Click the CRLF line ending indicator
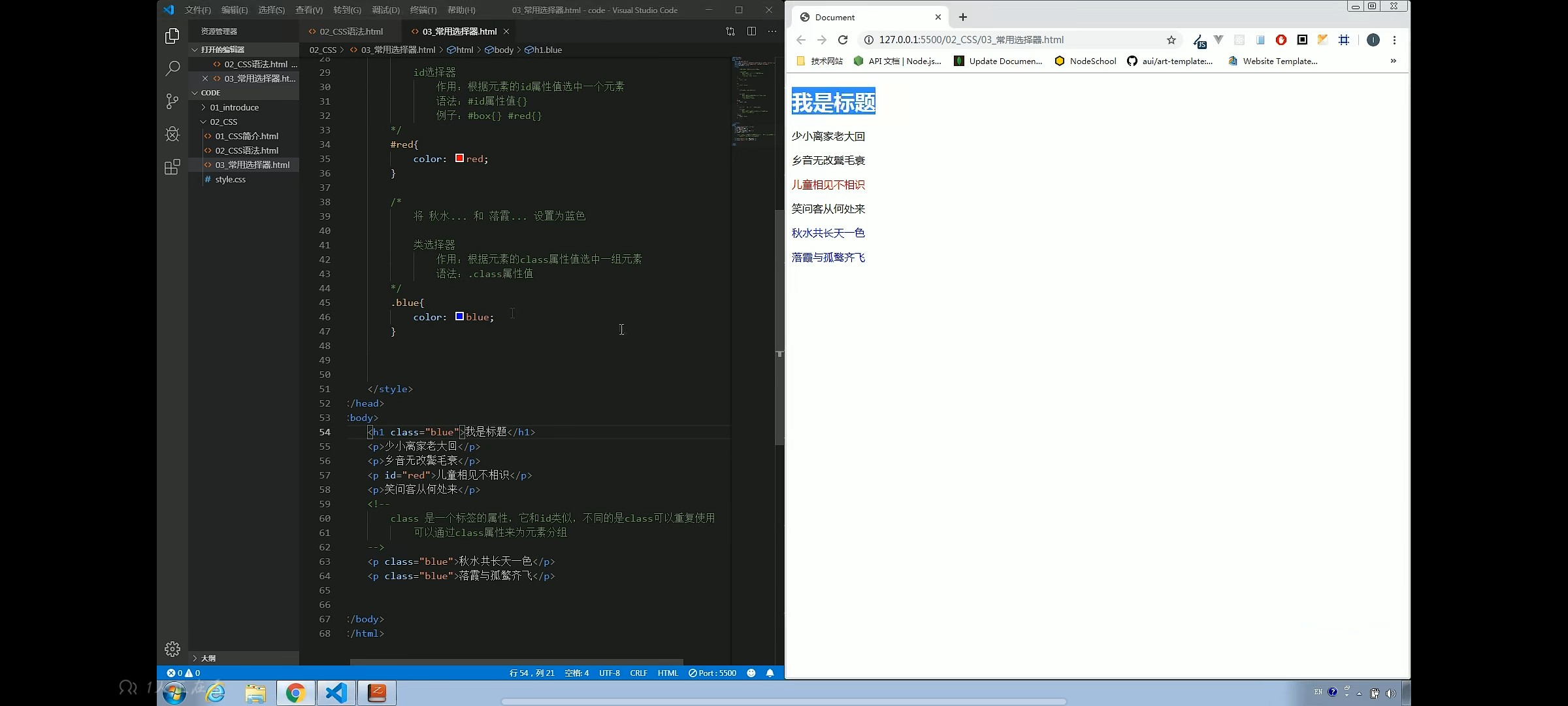 tap(638, 673)
